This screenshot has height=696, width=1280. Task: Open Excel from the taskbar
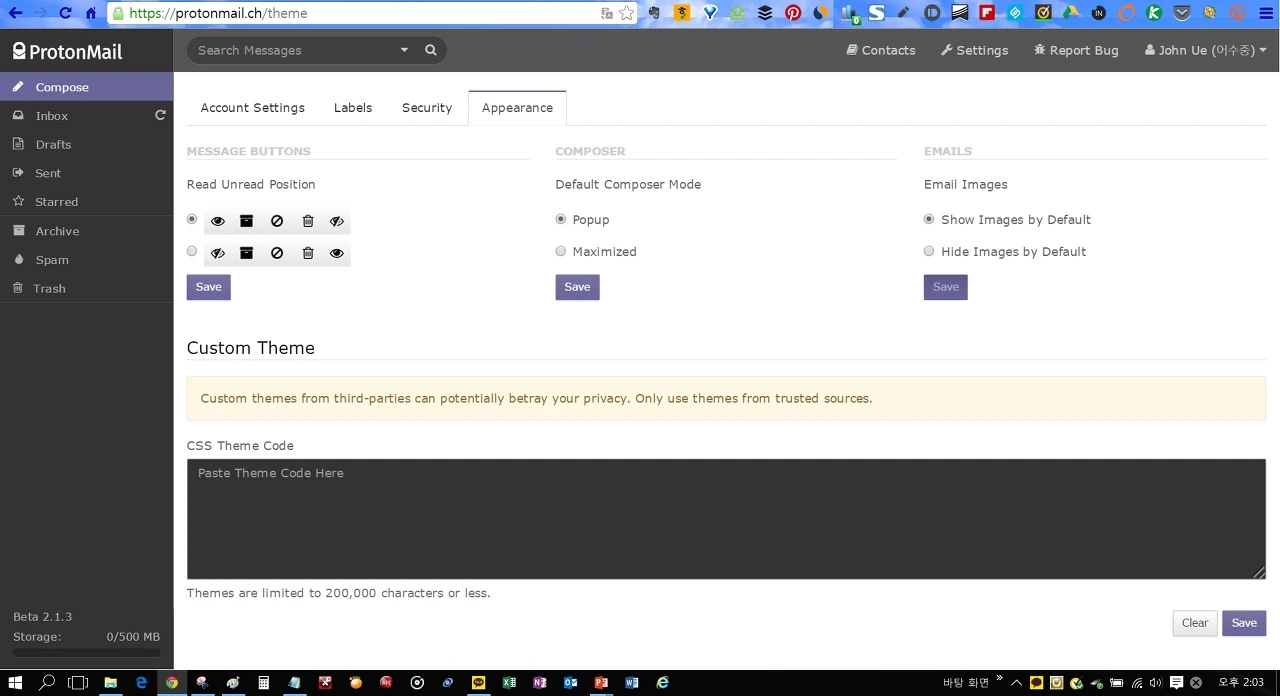(x=509, y=683)
